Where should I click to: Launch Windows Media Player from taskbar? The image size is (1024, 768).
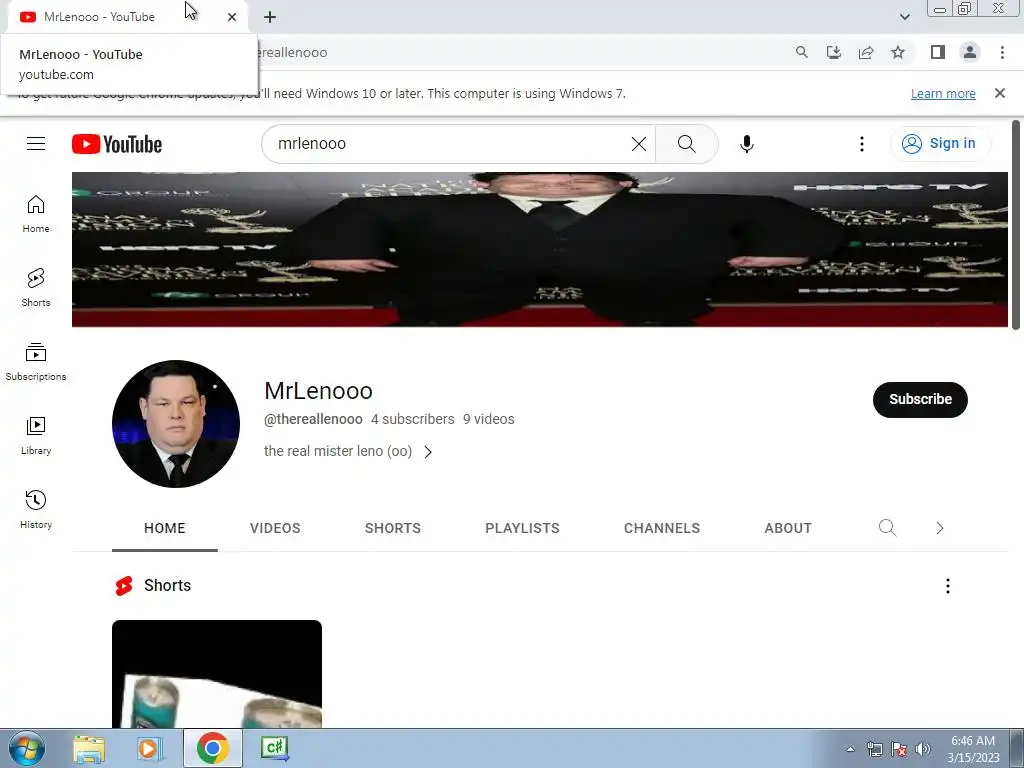click(149, 748)
